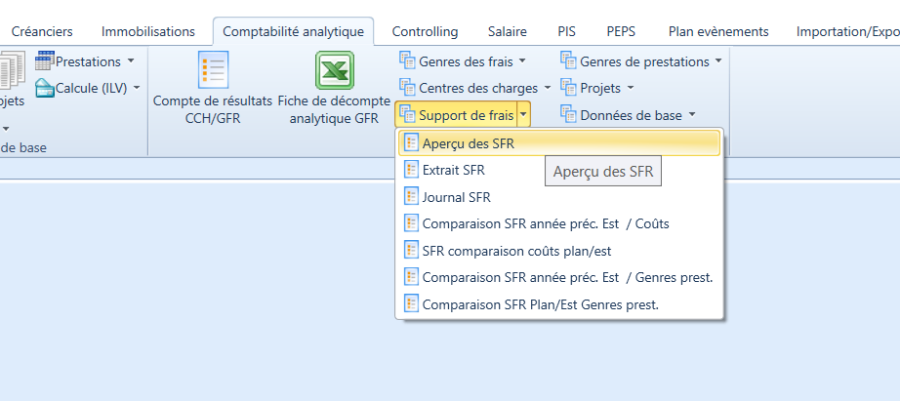Click the Prestations calendar icon
This screenshot has width=900, height=401.
tap(45, 62)
